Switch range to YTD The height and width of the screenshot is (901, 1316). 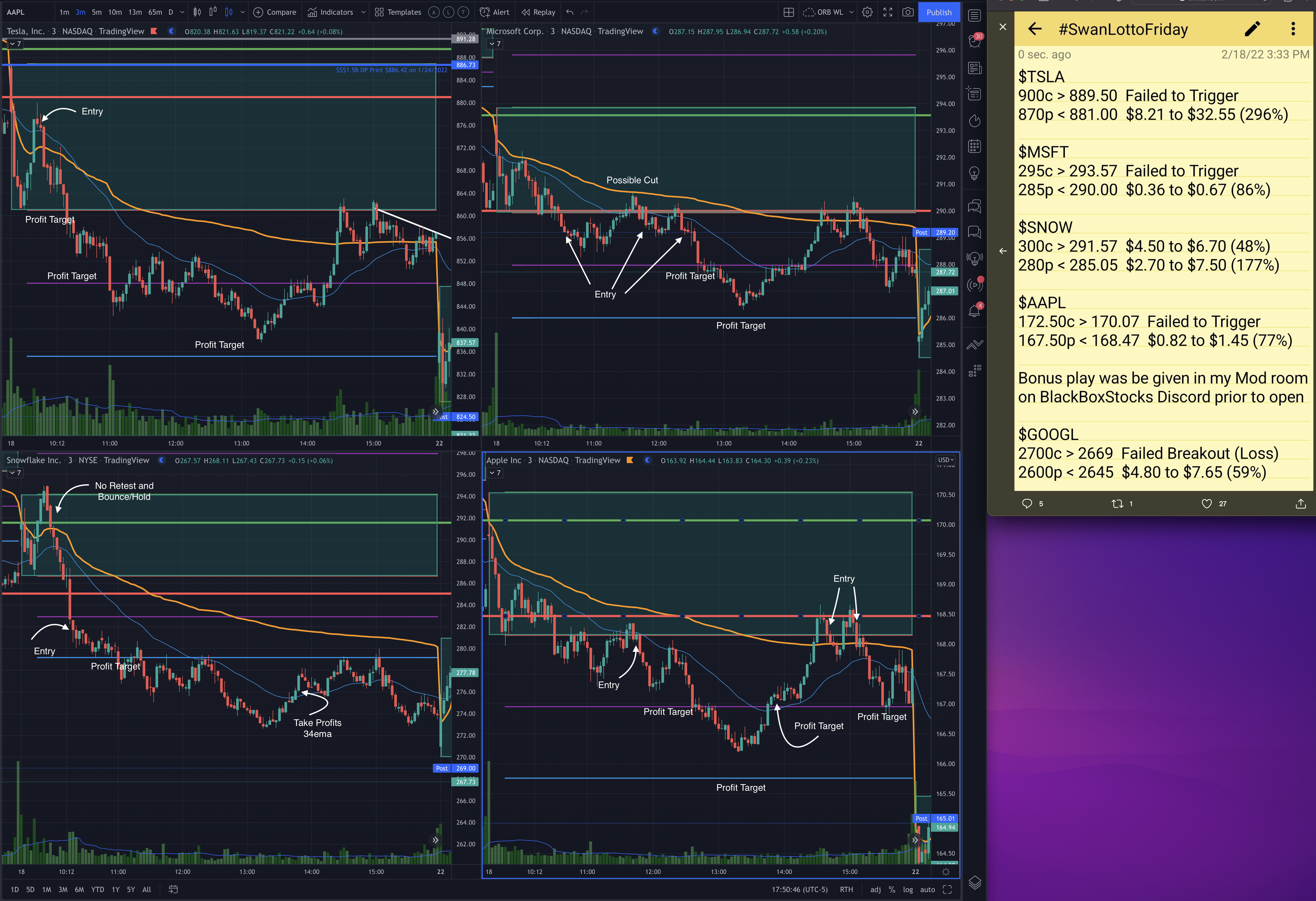[97, 890]
